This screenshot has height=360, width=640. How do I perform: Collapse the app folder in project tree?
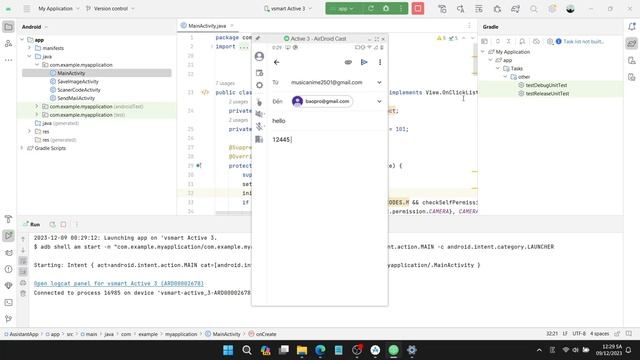(x=22, y=40)
